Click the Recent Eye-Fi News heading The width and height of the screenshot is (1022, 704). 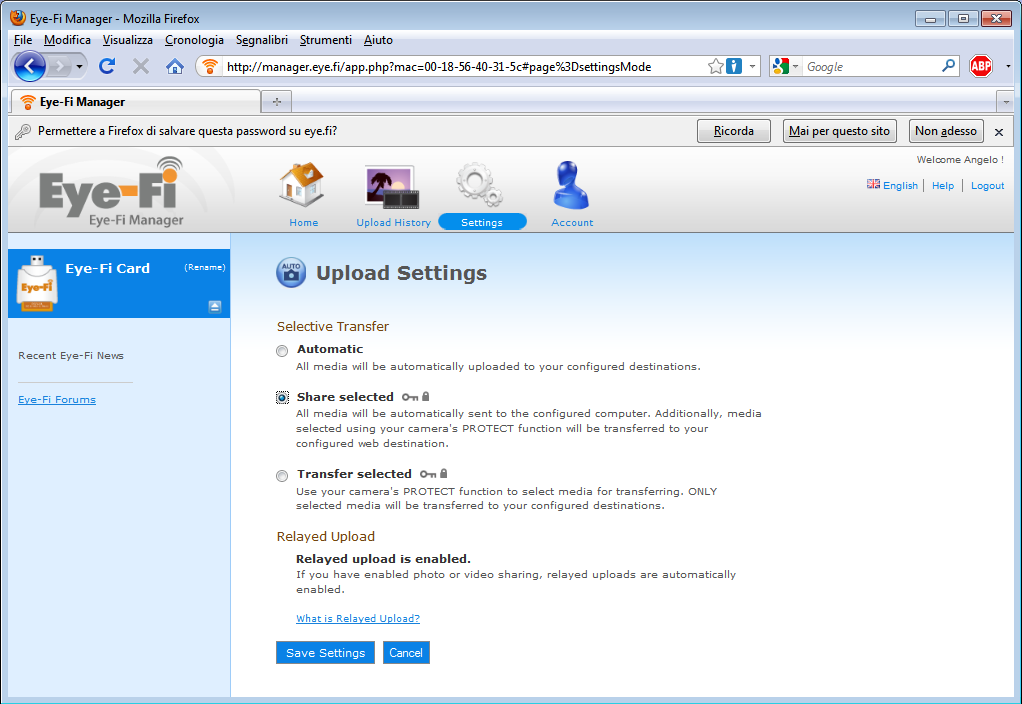click(x=71, y=355)
